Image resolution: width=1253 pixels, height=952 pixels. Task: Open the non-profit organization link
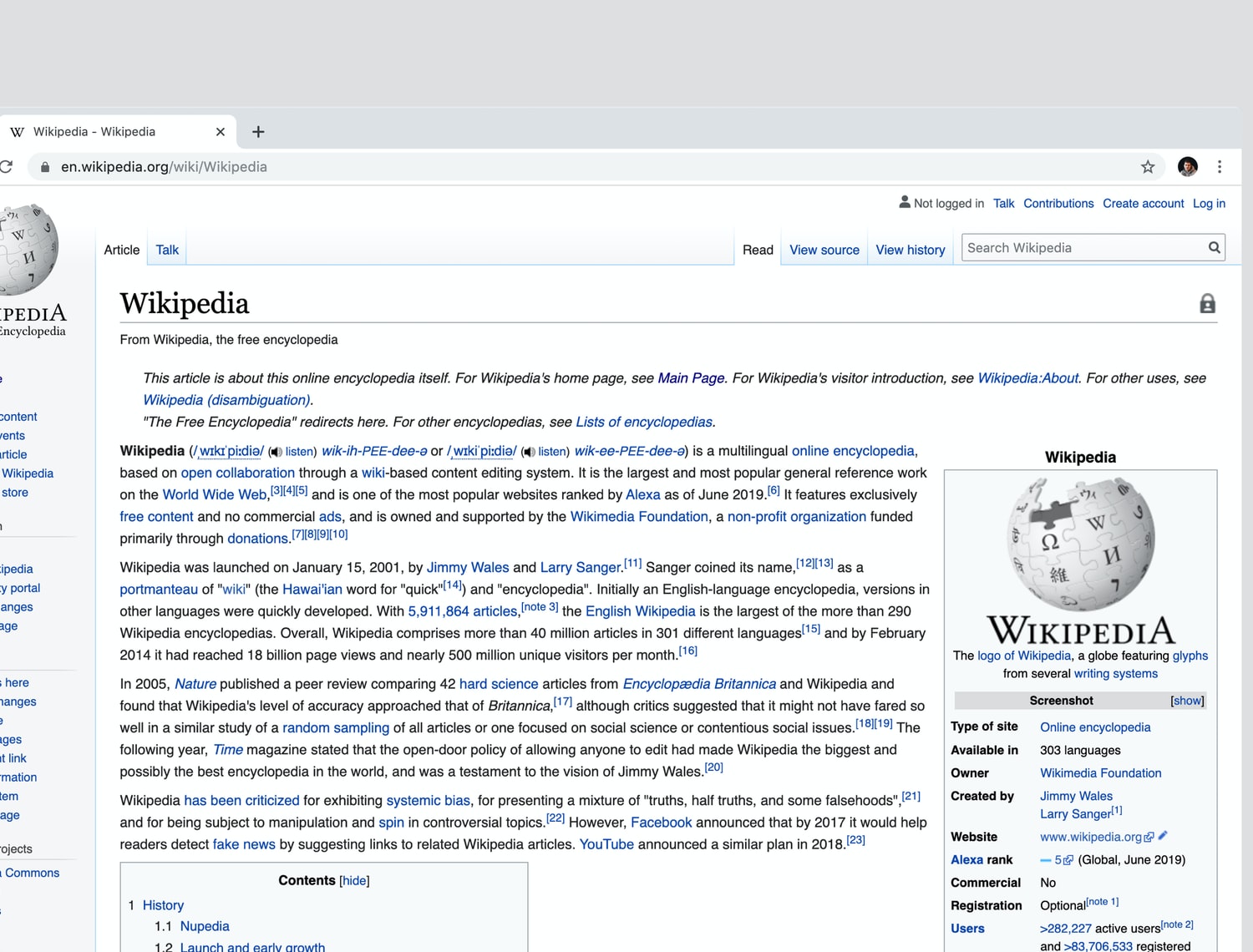tap(797, 516)
